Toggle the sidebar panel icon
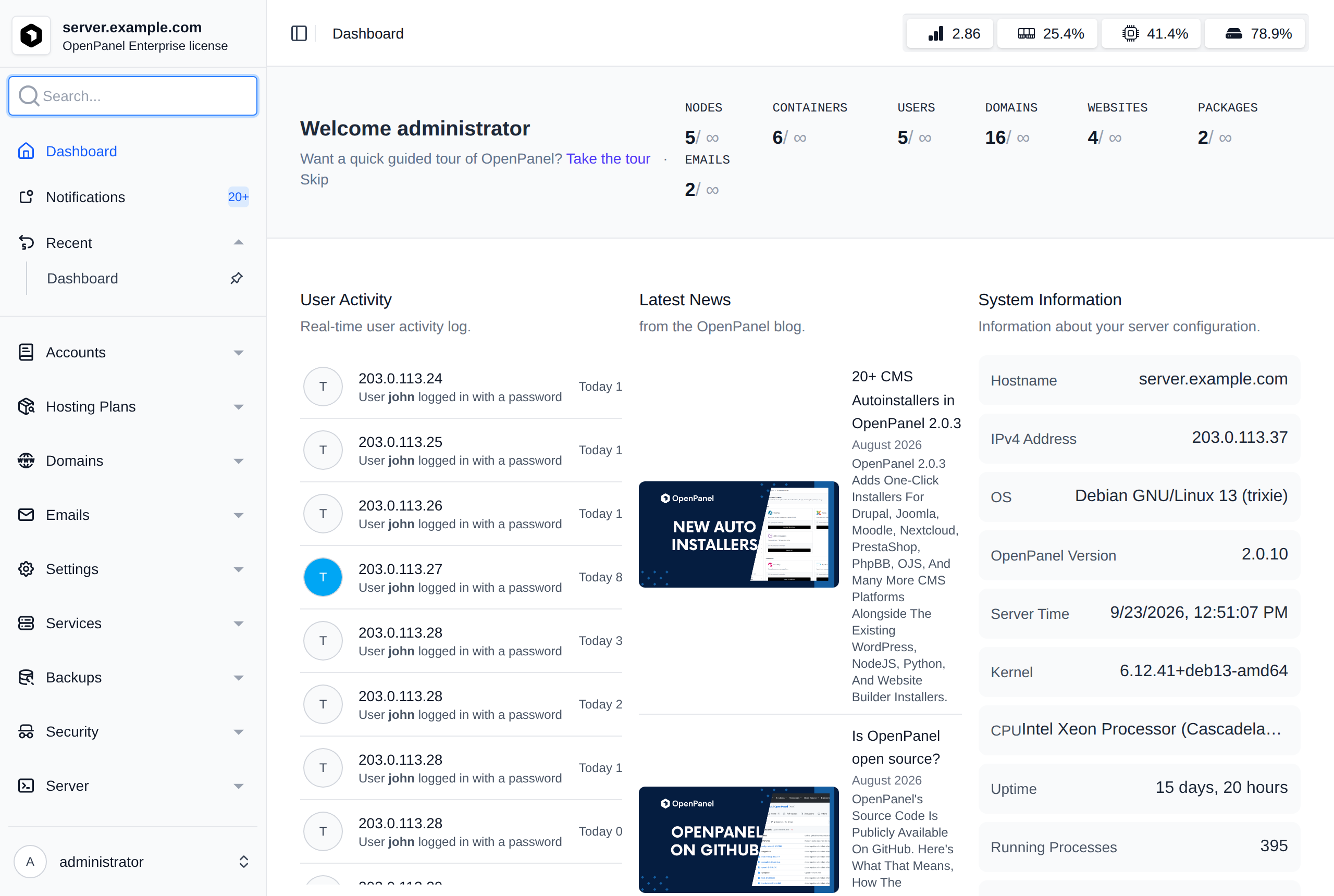The image size is (1334, 896). [x=299, y=34]
